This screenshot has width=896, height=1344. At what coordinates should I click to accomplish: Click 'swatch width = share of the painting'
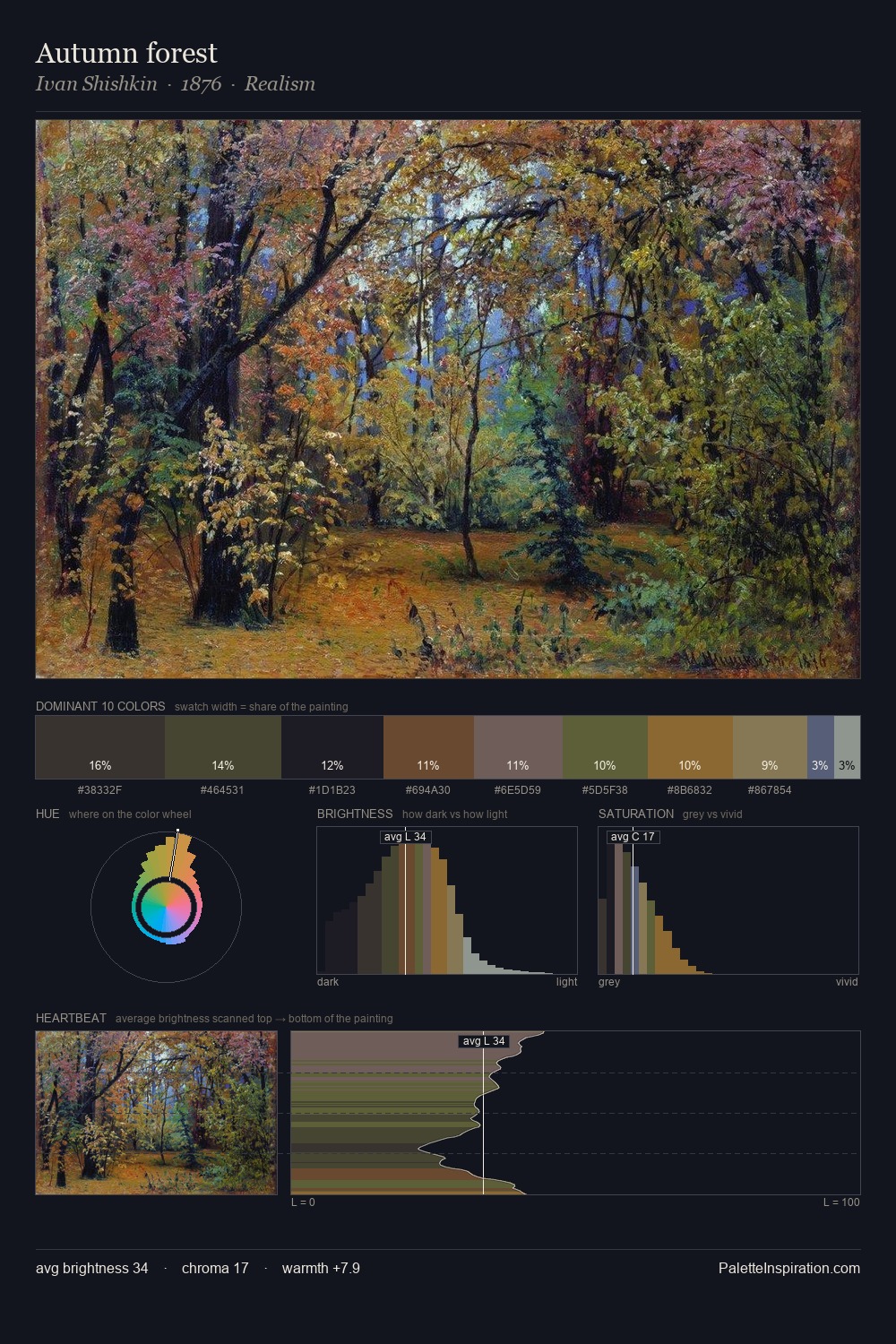pyautogui.click(x=262, y=707)
